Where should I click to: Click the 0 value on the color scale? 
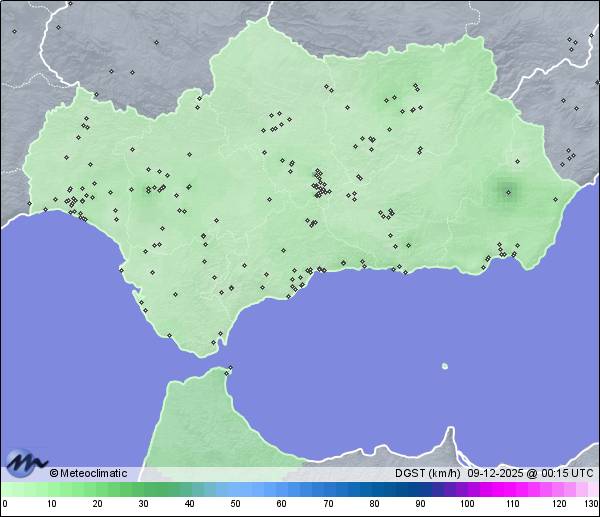[5, 504]
